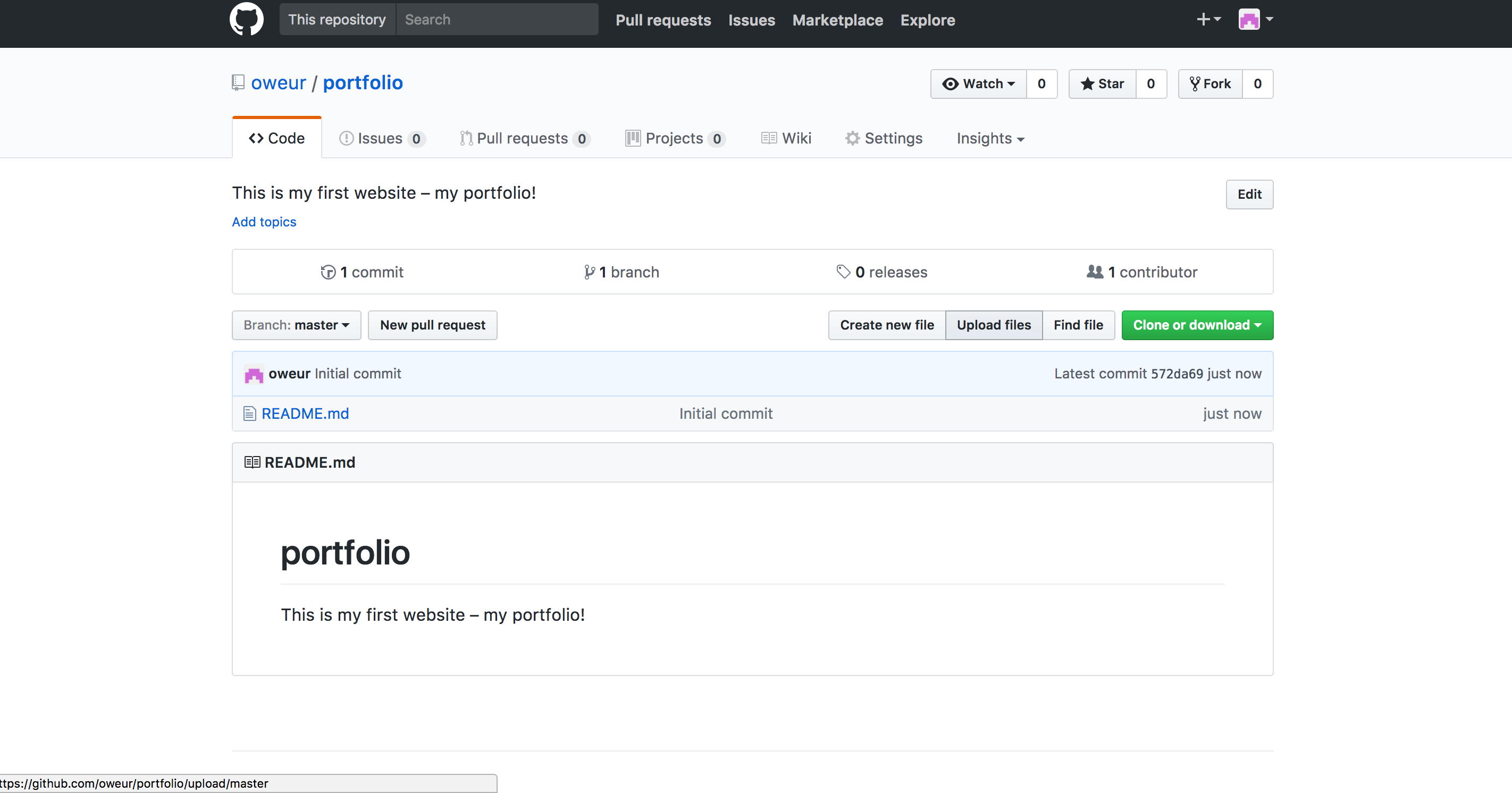
Task: Open forks count next to Fork
Action: [1258, 84]
